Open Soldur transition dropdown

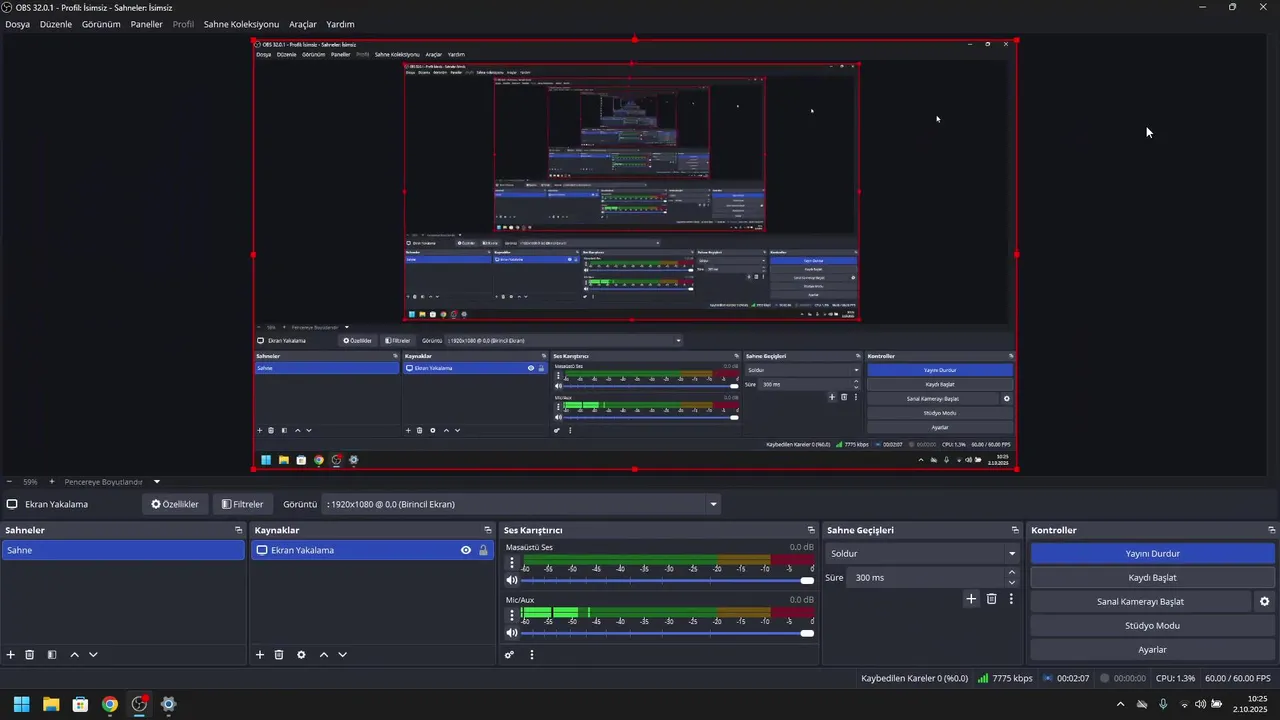(x=922, y=553)
